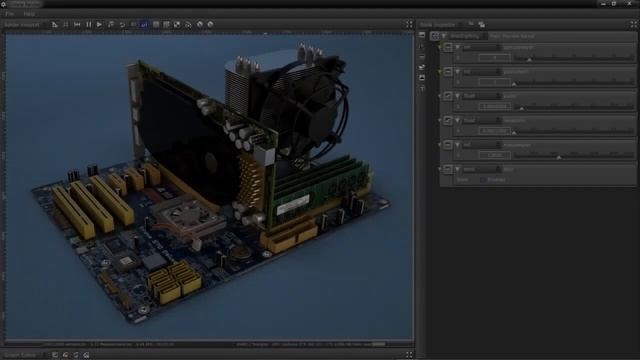Click the circular-arrow reset icon in viewport toolbar
This screenshot has height=360, width=640.
122,24
